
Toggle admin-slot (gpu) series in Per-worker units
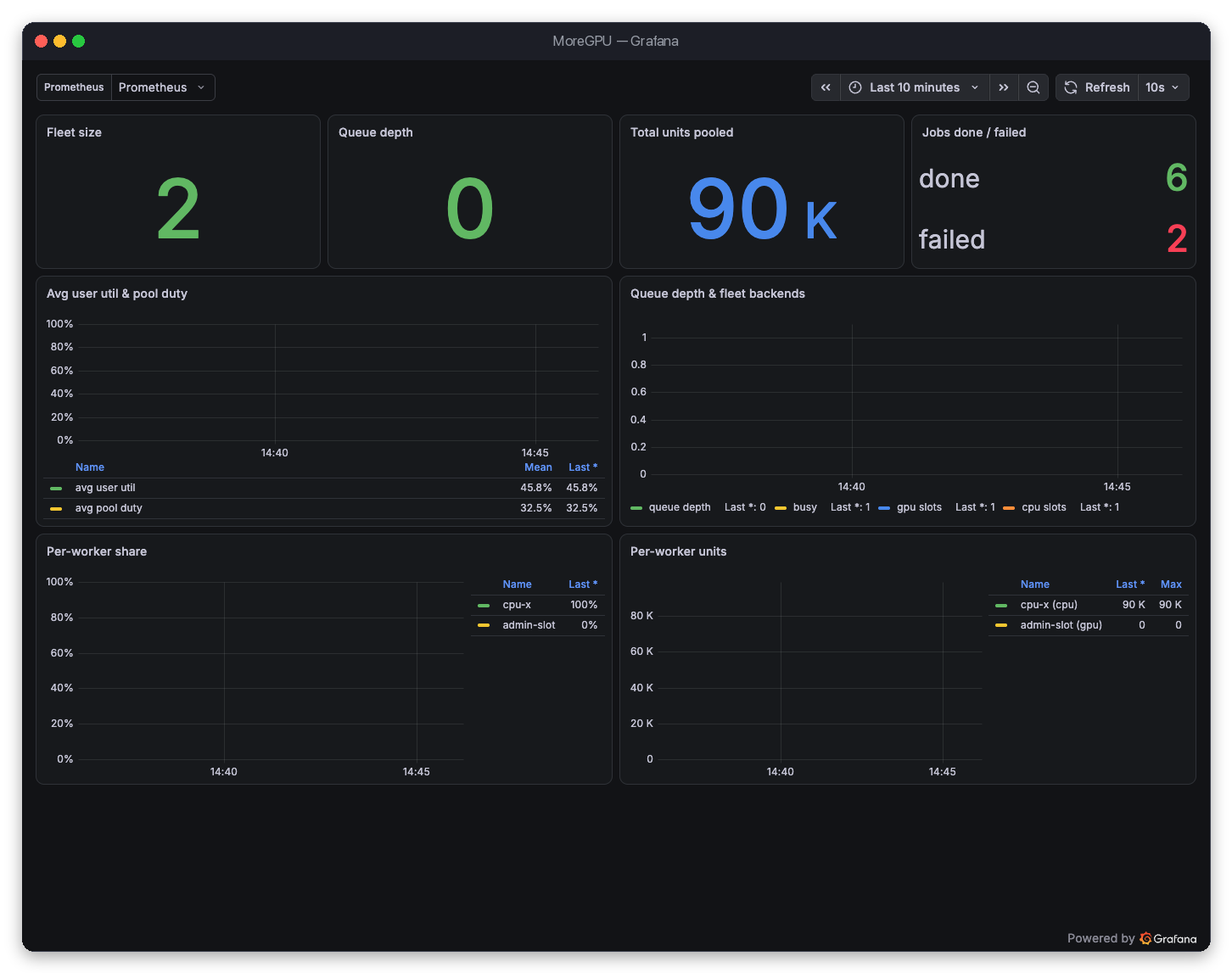point(1061,625)
